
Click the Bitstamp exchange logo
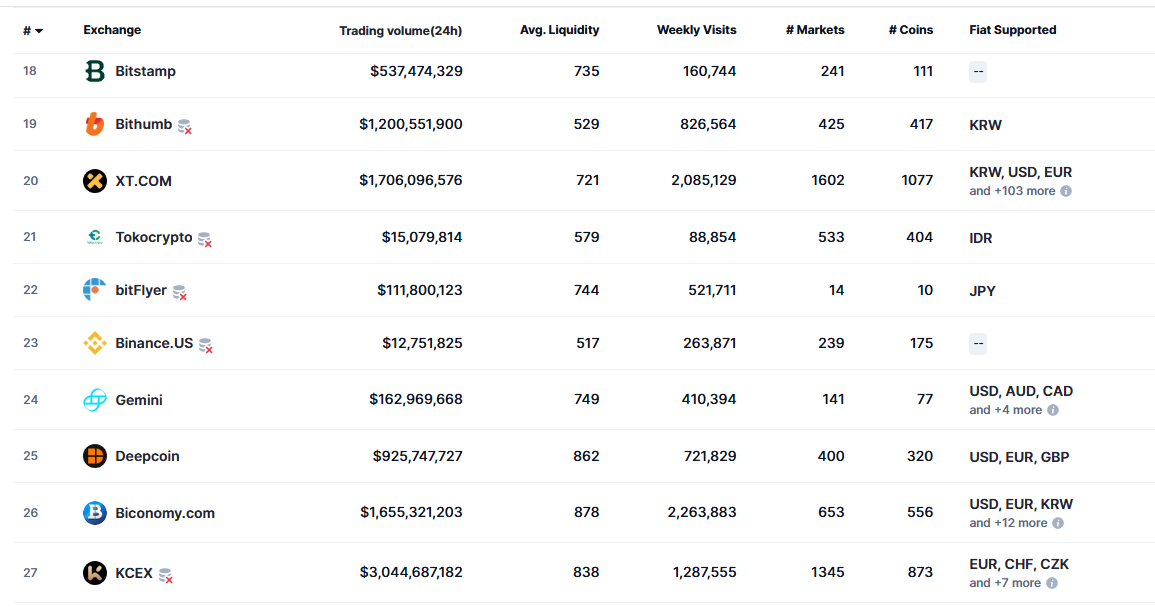tap(95, 71)
